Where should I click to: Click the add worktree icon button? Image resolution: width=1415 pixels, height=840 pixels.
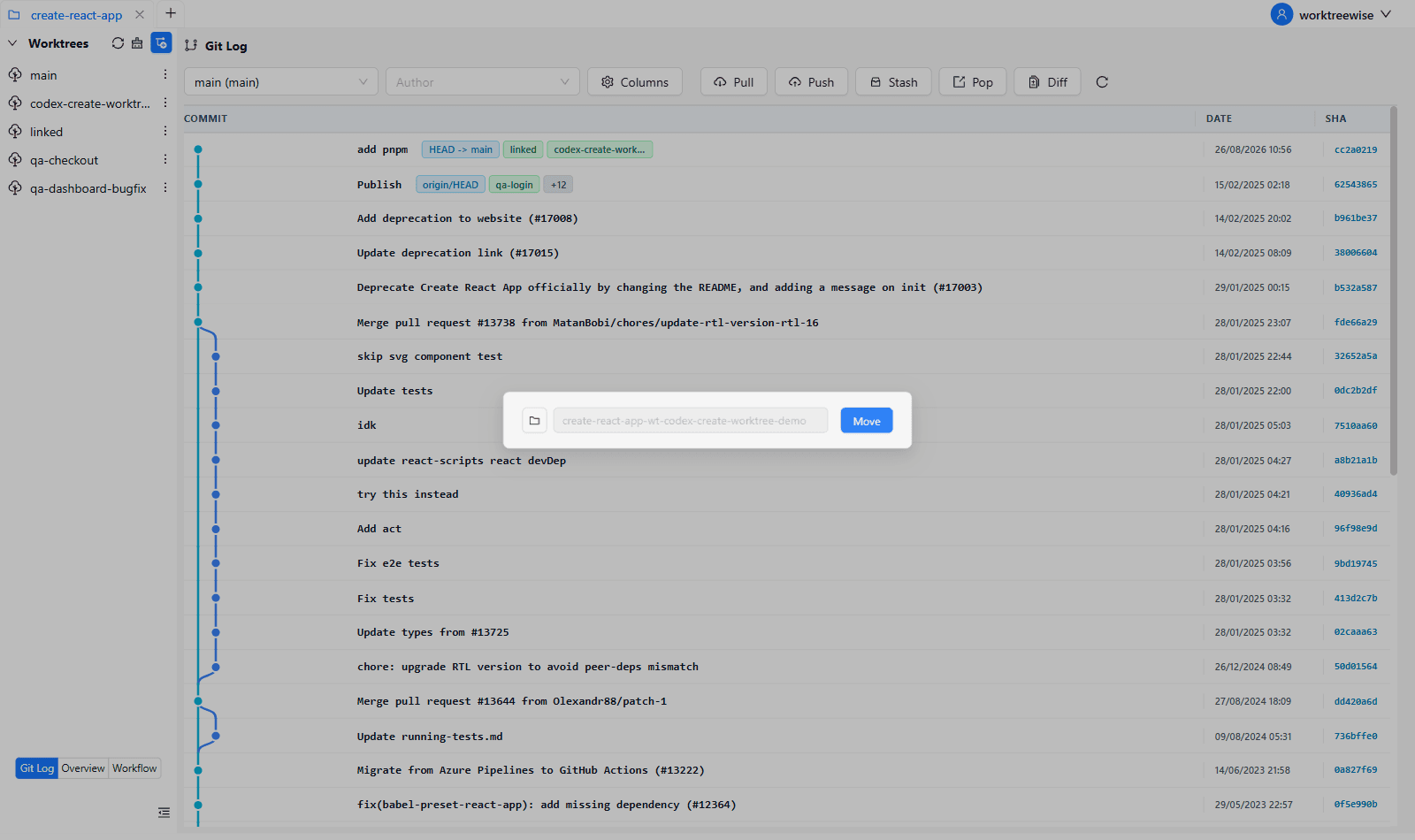click(x=161, y=43)
